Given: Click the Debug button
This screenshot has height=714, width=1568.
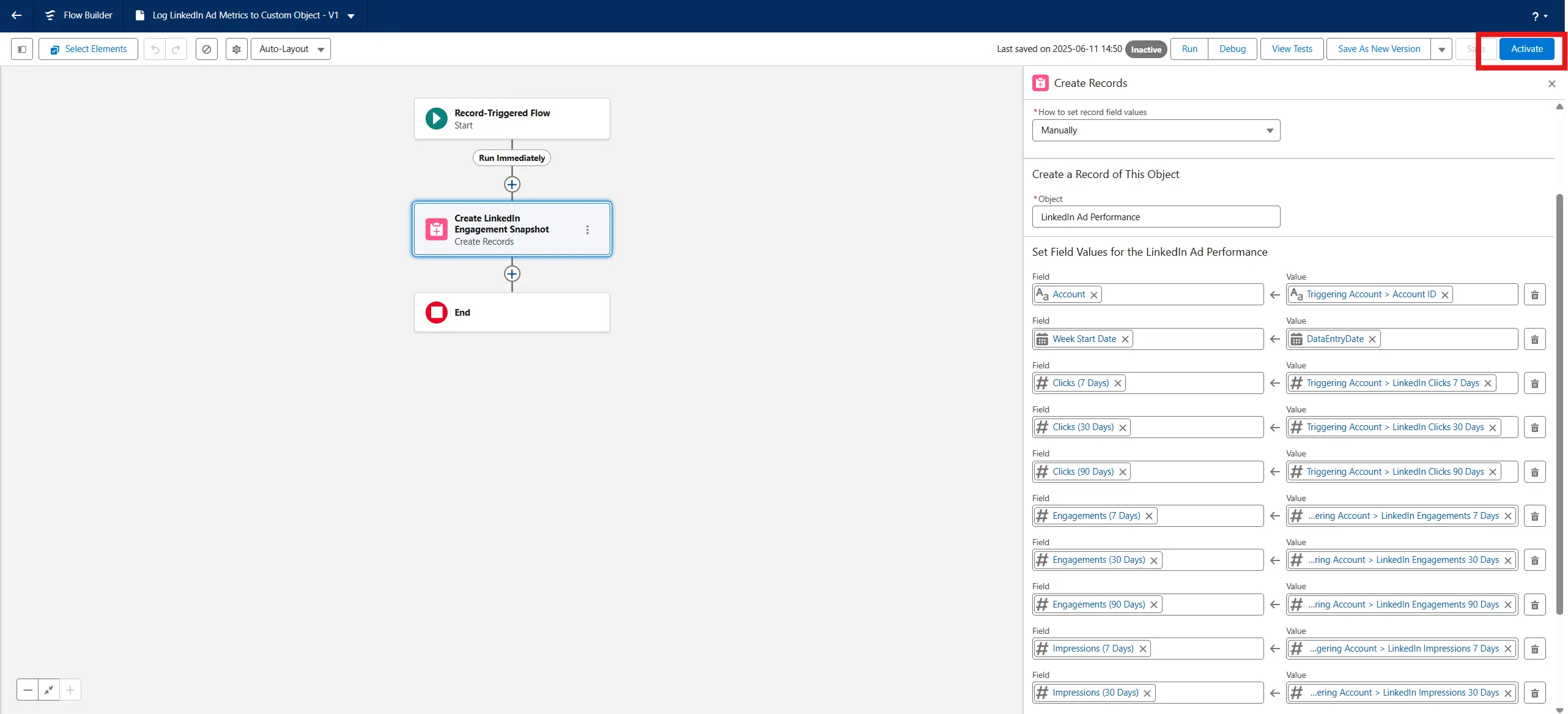Looking at the screenshot, I should [x=1232, y=49].
